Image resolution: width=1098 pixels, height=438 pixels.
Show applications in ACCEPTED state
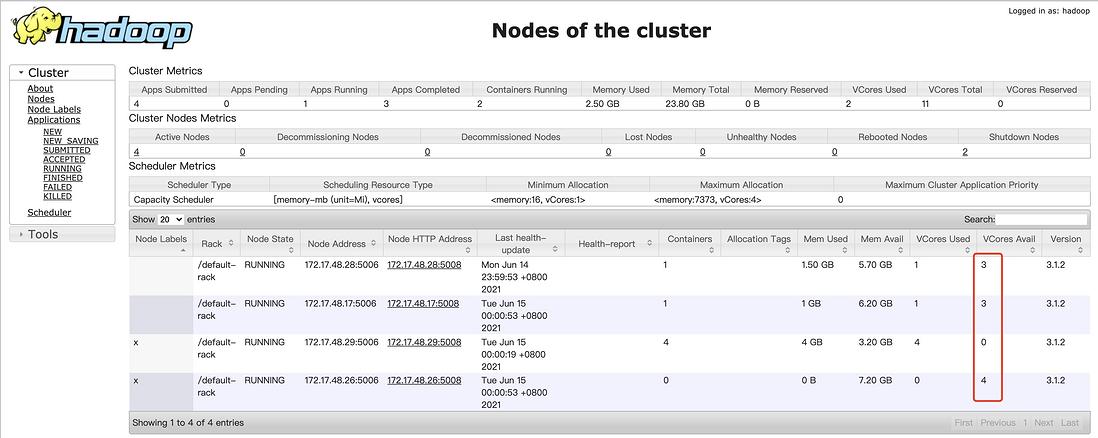64,159
